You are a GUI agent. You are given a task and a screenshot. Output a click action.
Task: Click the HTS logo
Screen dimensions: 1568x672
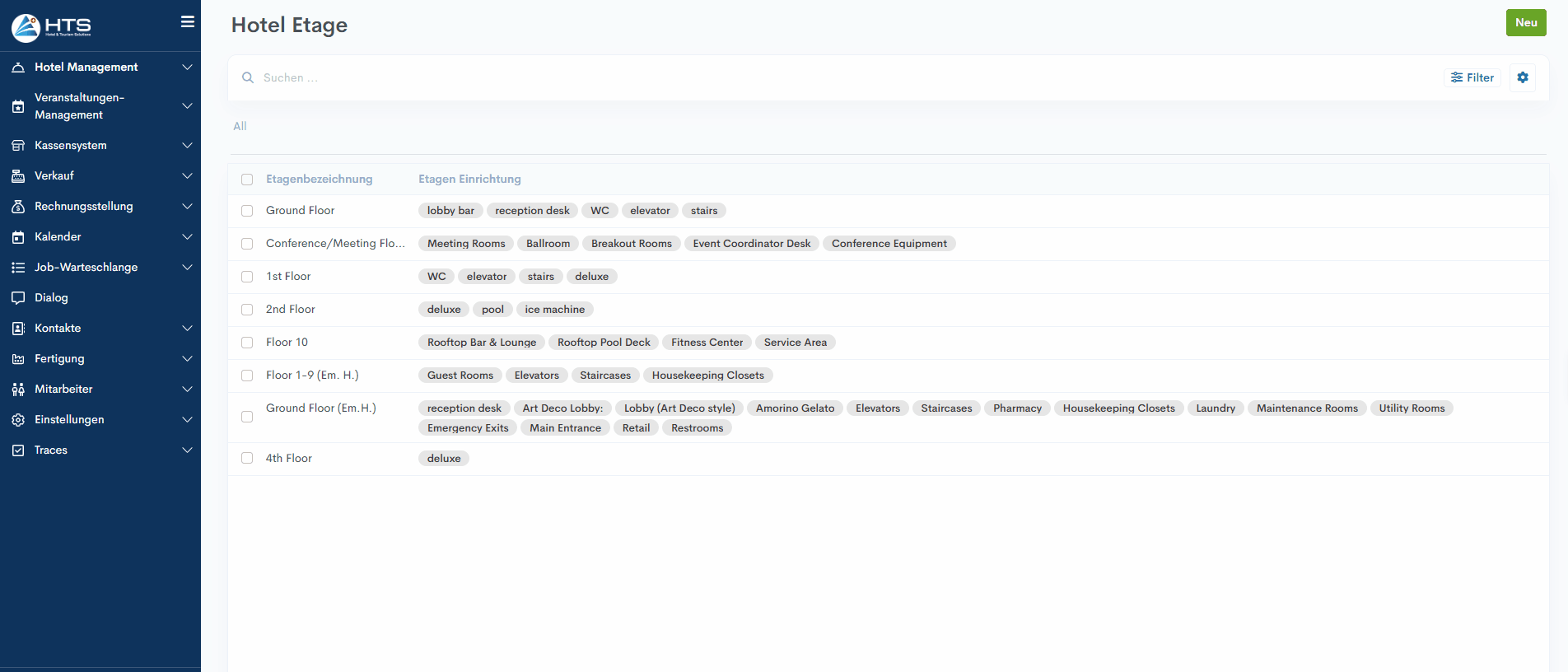[51, 27]
